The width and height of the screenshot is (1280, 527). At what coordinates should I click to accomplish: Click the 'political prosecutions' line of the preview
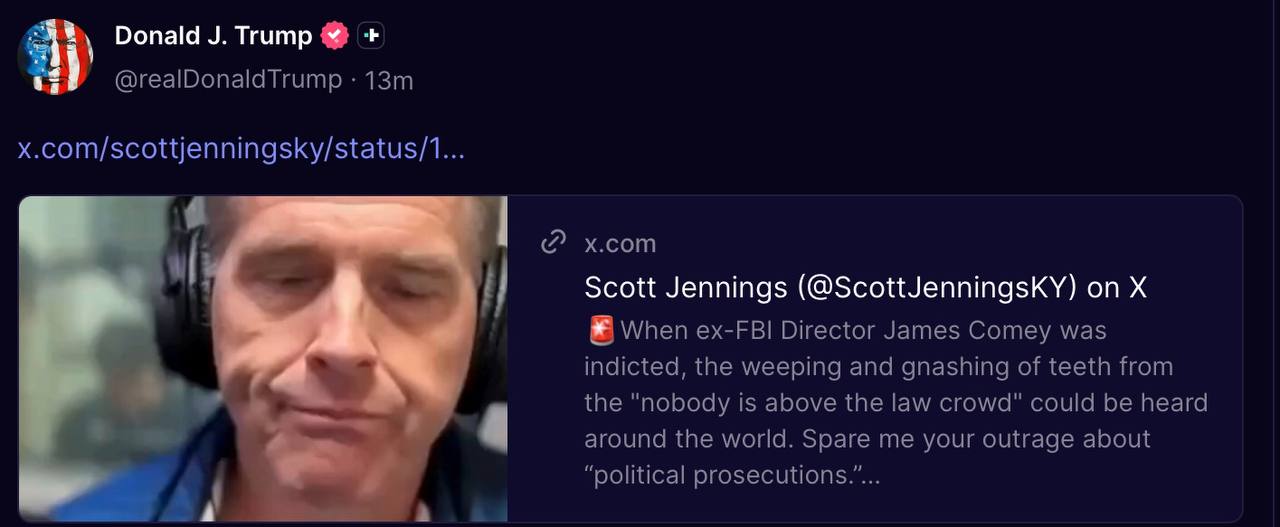732,474
